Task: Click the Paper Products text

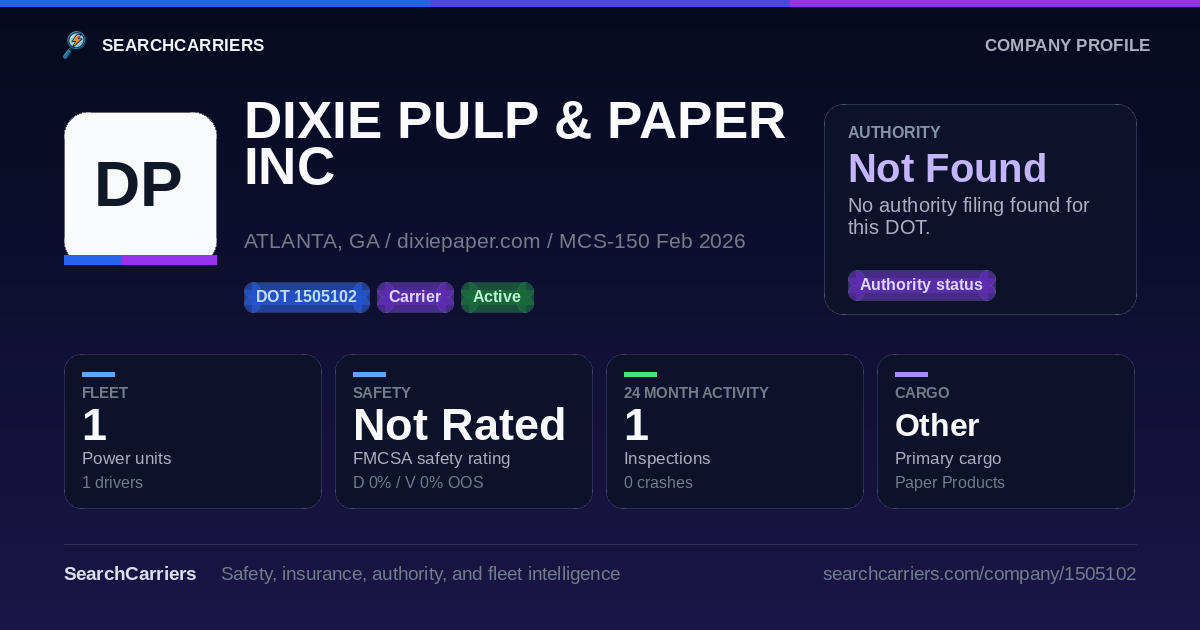Action: (950, 483)
